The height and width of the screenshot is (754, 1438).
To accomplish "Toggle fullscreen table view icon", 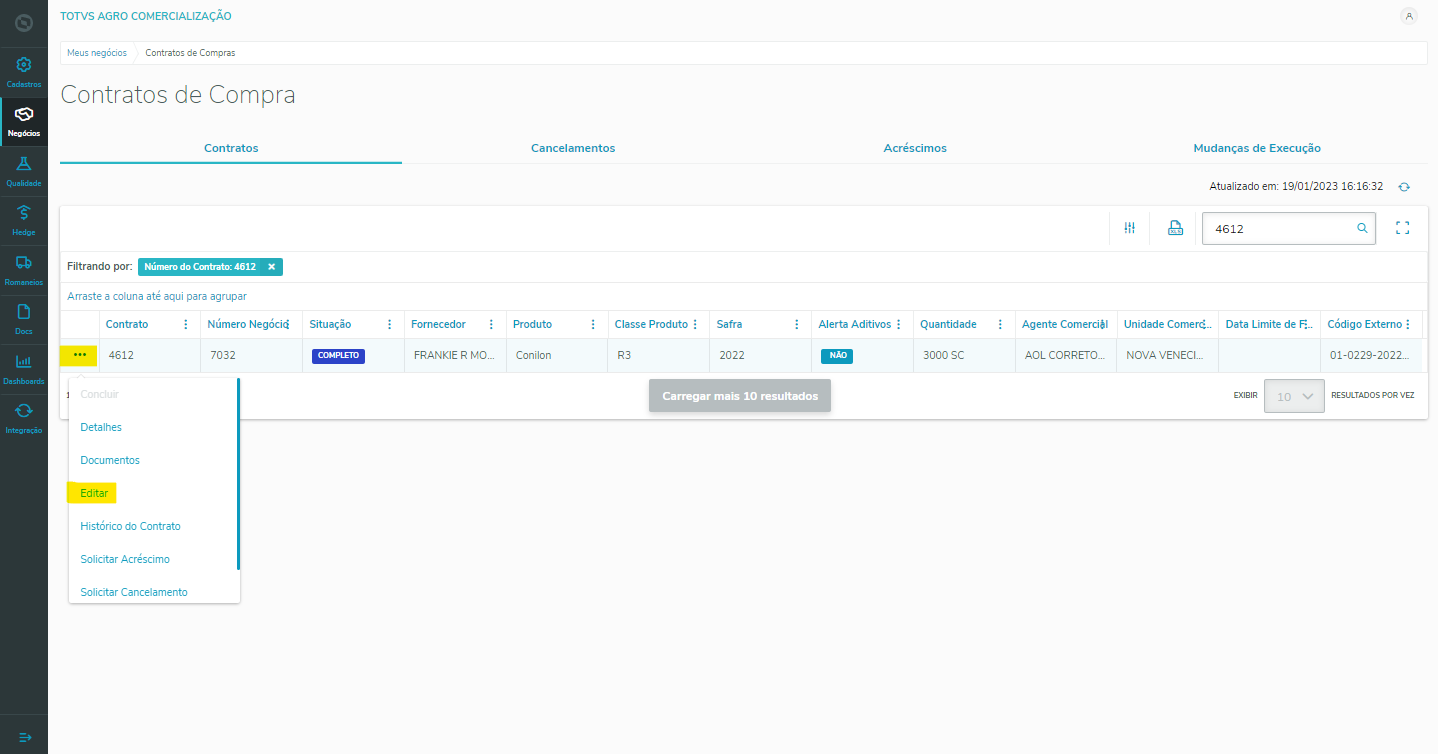I will 1402,228.
